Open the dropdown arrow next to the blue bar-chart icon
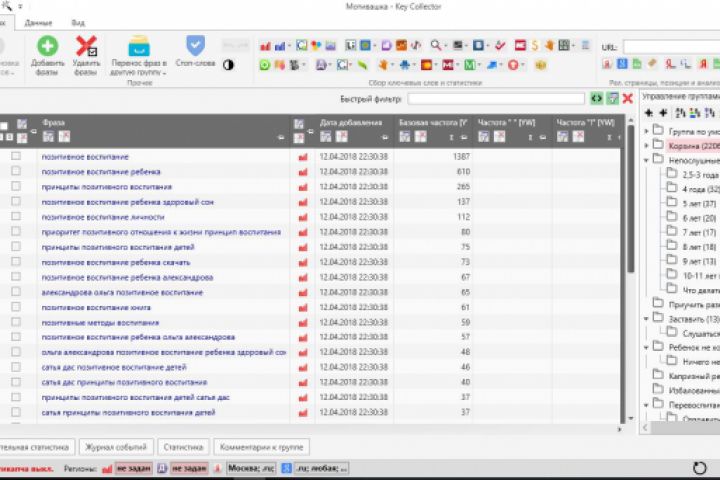This screenshot has height=480, width=720. (289, 45)
